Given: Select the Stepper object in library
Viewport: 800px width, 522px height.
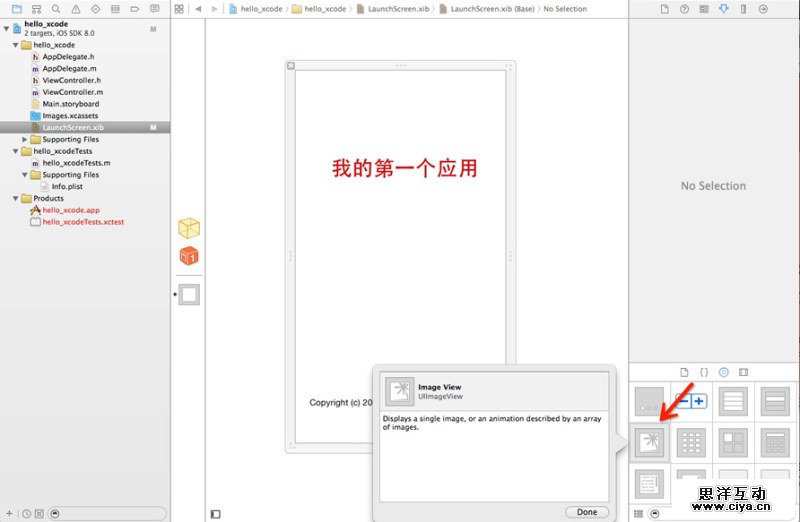Looking at the screenshot, I should coord(692,401).
